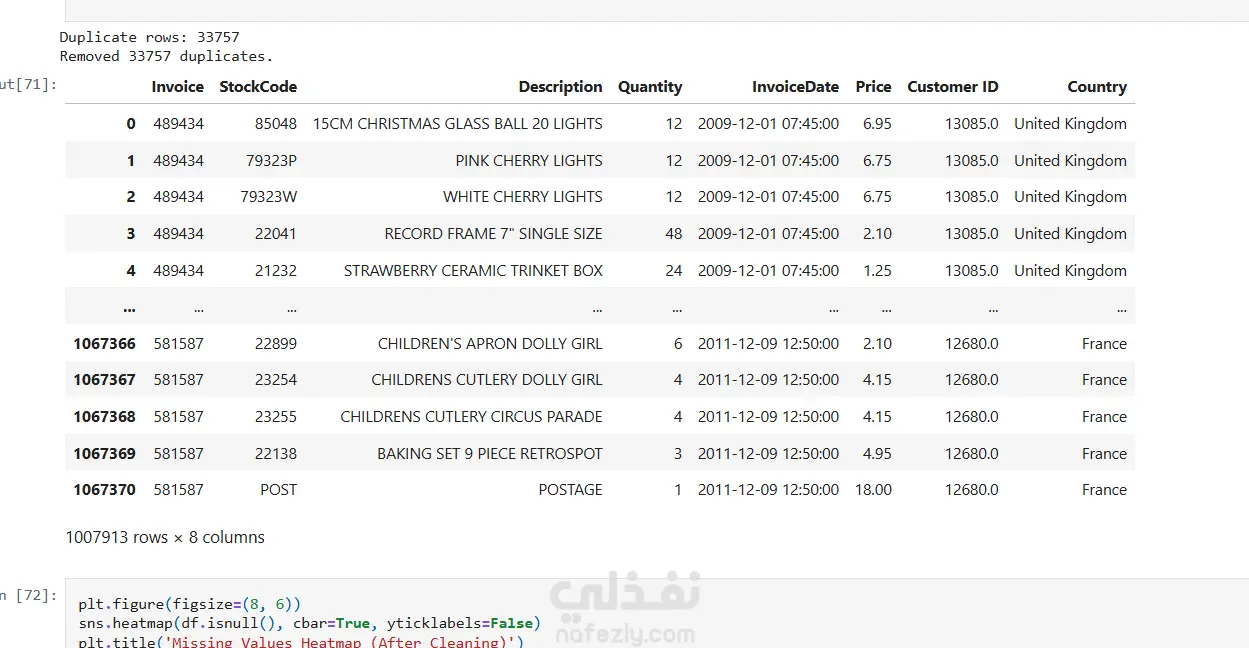1249x648 pixels.
Task: Select row index 4
Action: (130, 271)
